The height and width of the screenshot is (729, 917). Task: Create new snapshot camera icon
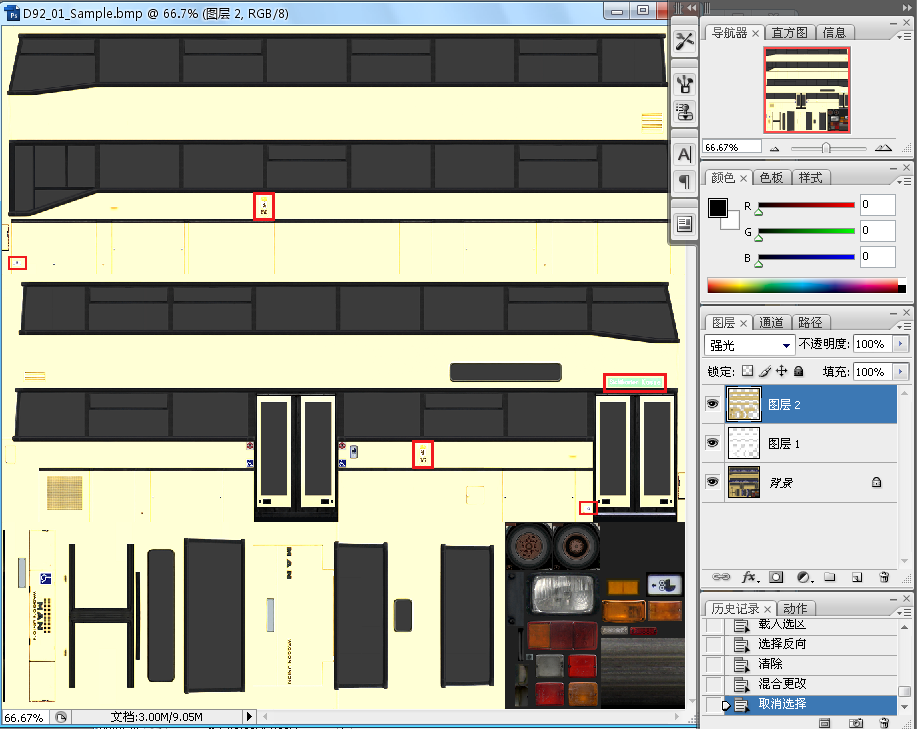click(856, 723)
